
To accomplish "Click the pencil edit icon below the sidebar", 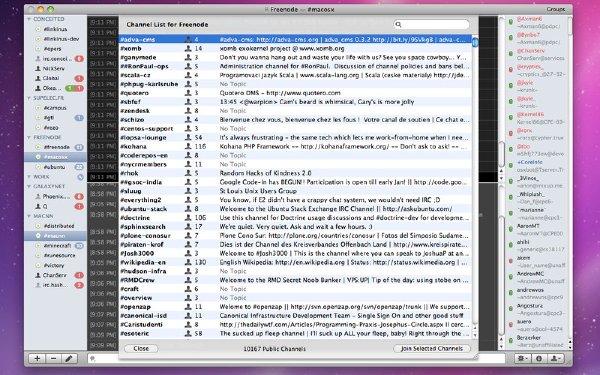I will coord(69,359).
